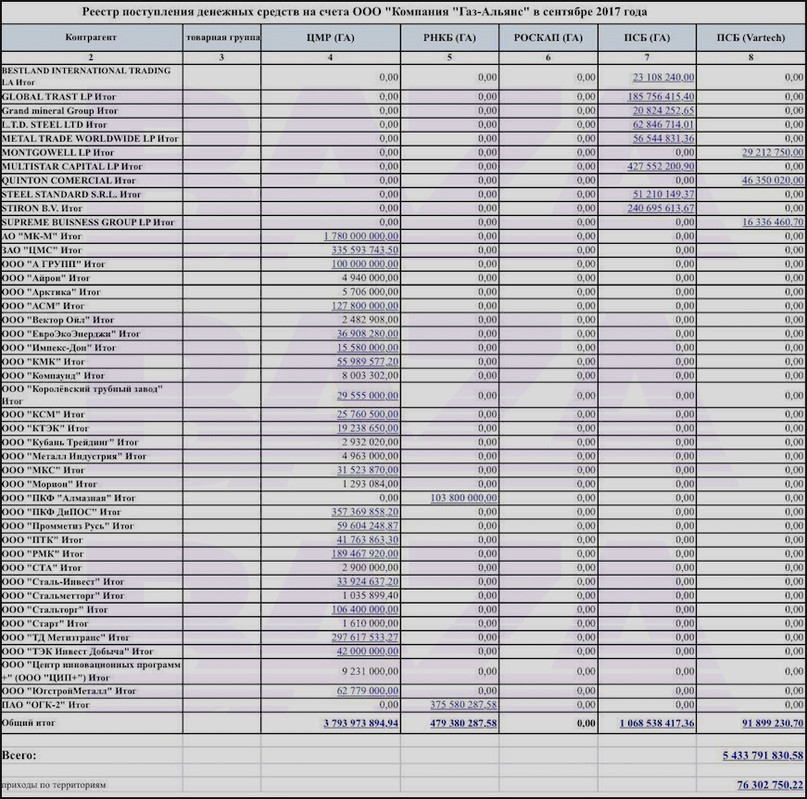The image size is (807, 799).
Task: Click the 297 617 533,27 ТД Метизтранс amount
Action: coord(365,637)
